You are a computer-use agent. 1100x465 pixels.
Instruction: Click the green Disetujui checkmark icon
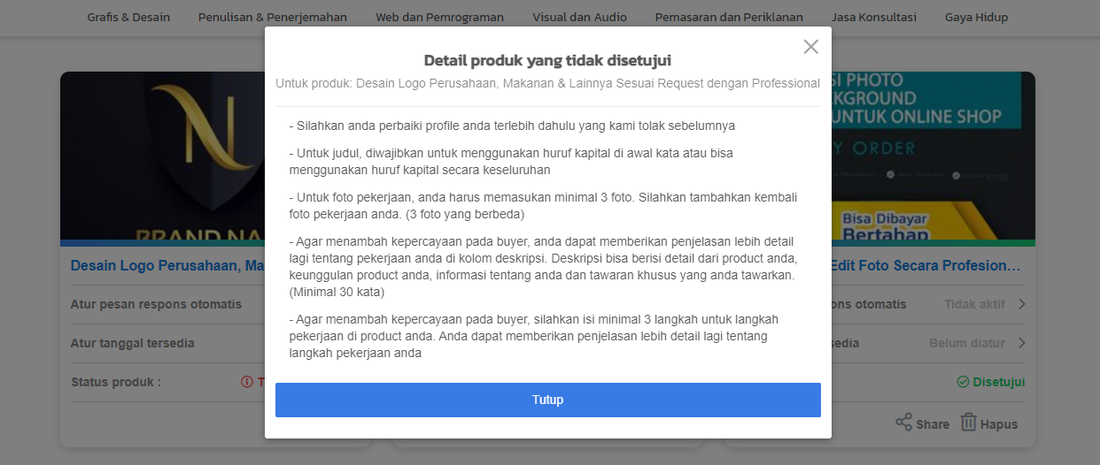[x=963, y=382]
